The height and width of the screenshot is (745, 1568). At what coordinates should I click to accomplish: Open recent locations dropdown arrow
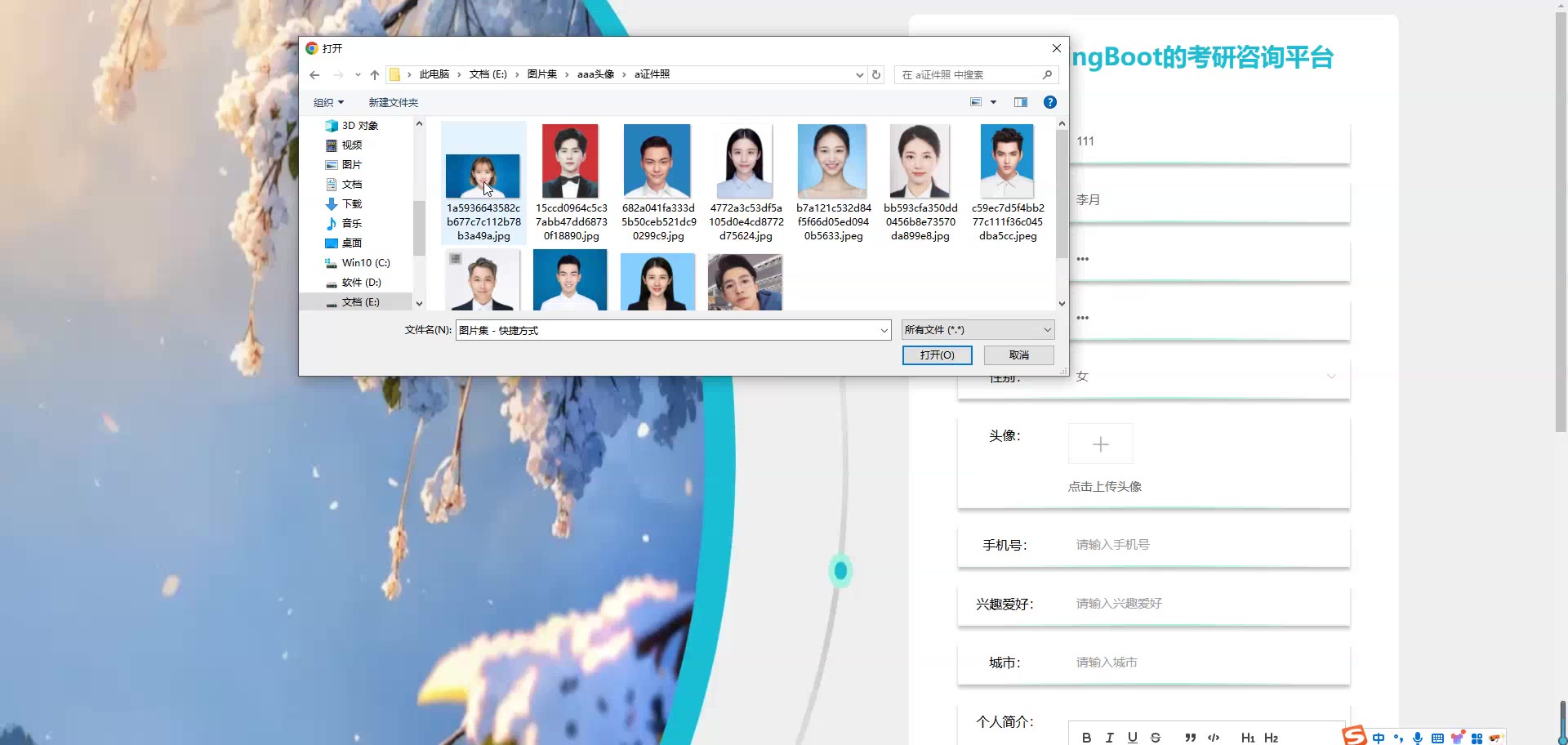point(358,75)
